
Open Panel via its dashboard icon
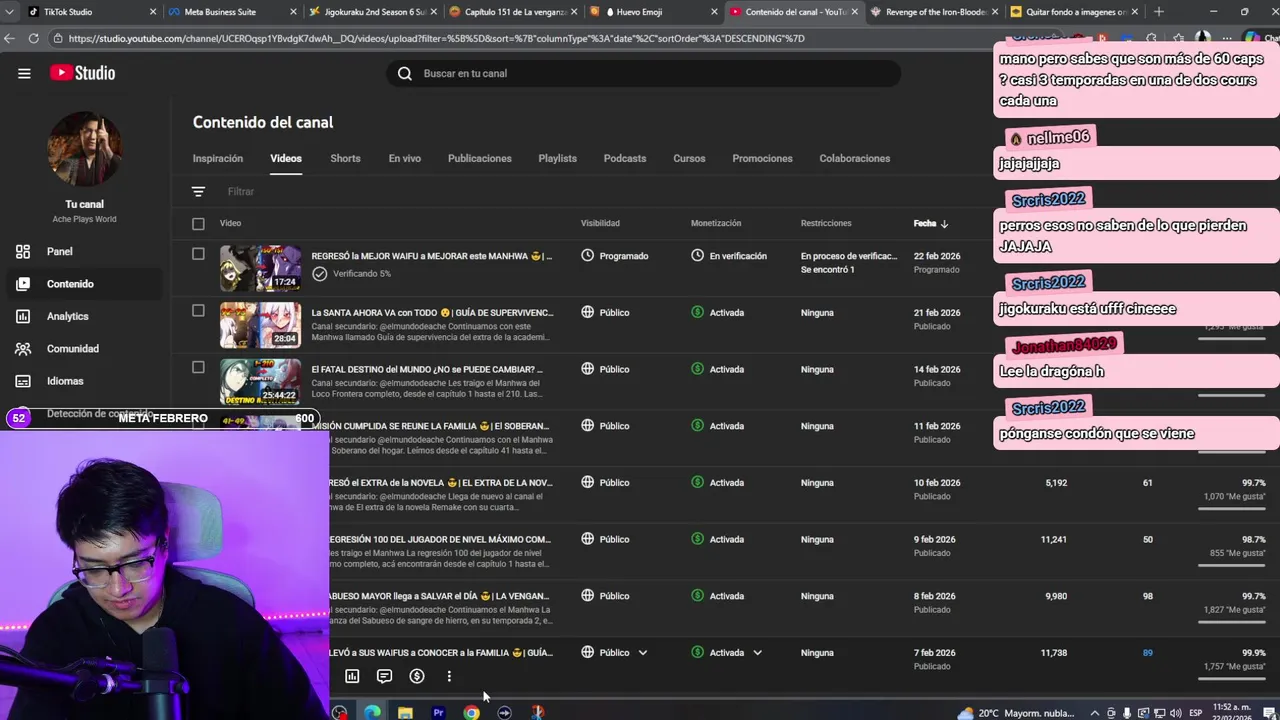(x=22, y=251)
